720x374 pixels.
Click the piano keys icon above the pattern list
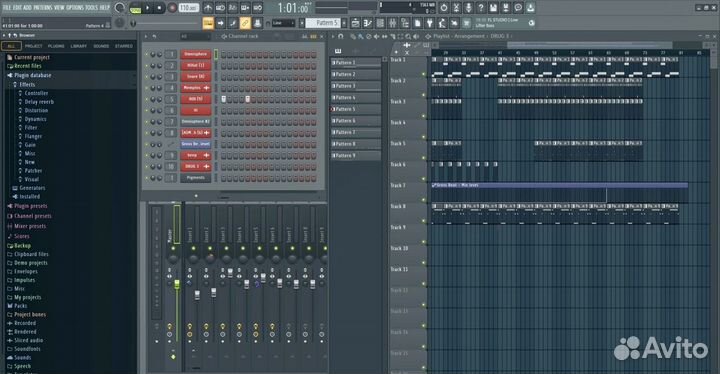point(338,51)
